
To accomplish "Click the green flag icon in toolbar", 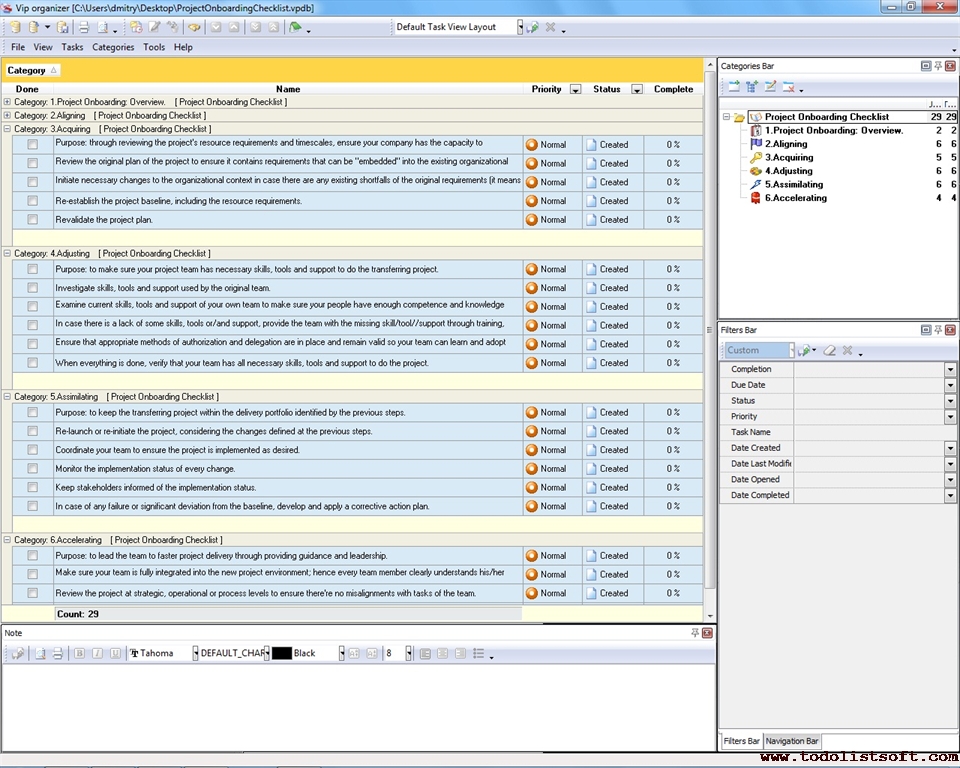I will [x=295, y=27].
